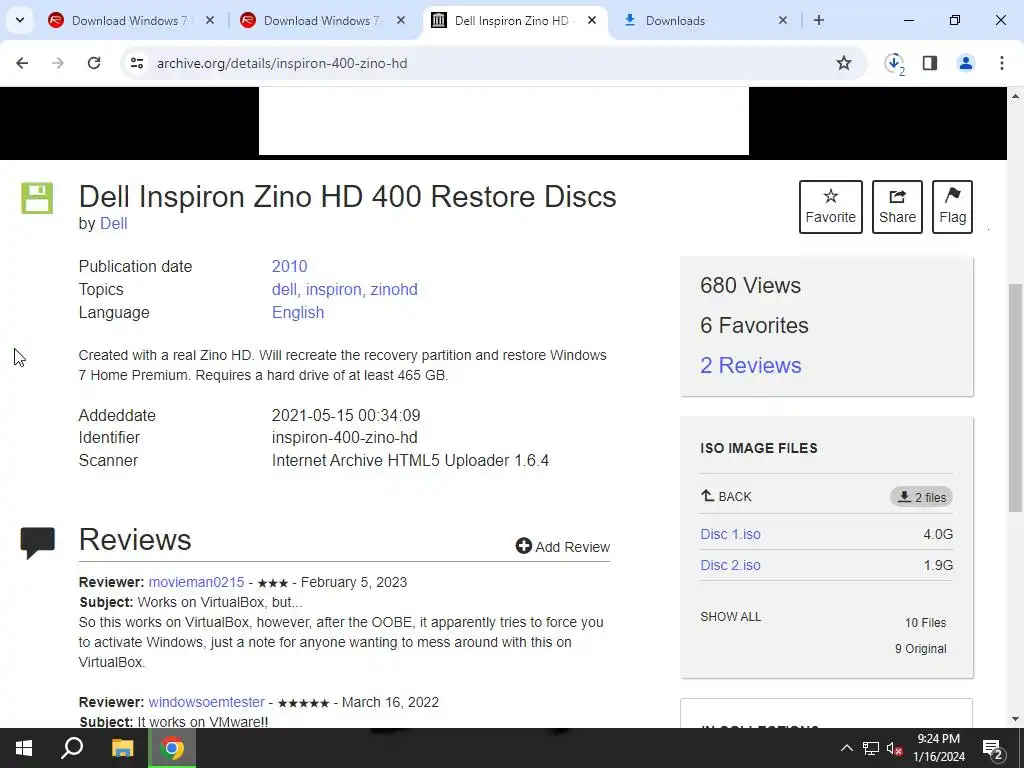The width and height of the screenshot is (1024, 768).
Task: Close the second Download Windows 7 tab
Action: tap(401, 20)
